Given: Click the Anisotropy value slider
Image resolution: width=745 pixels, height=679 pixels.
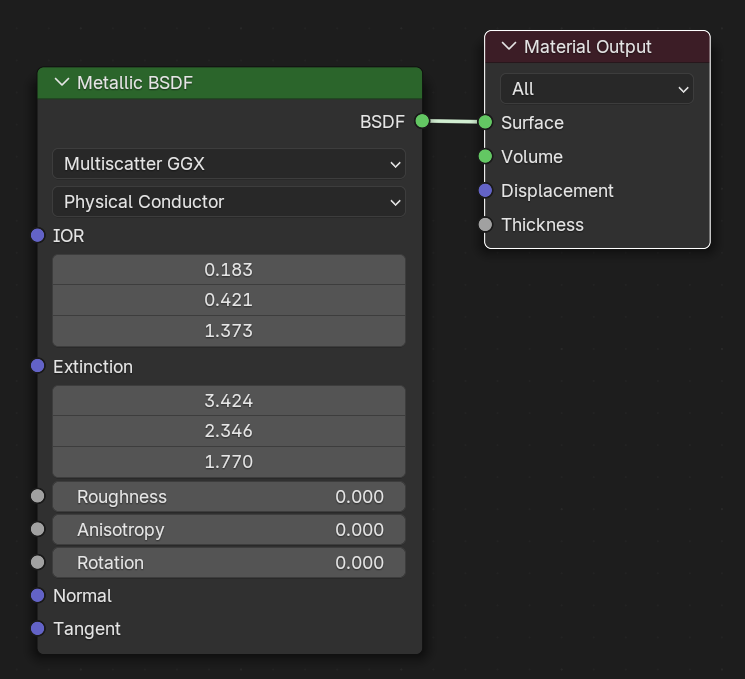Looking at the screenshot, I should pos(229,530).
